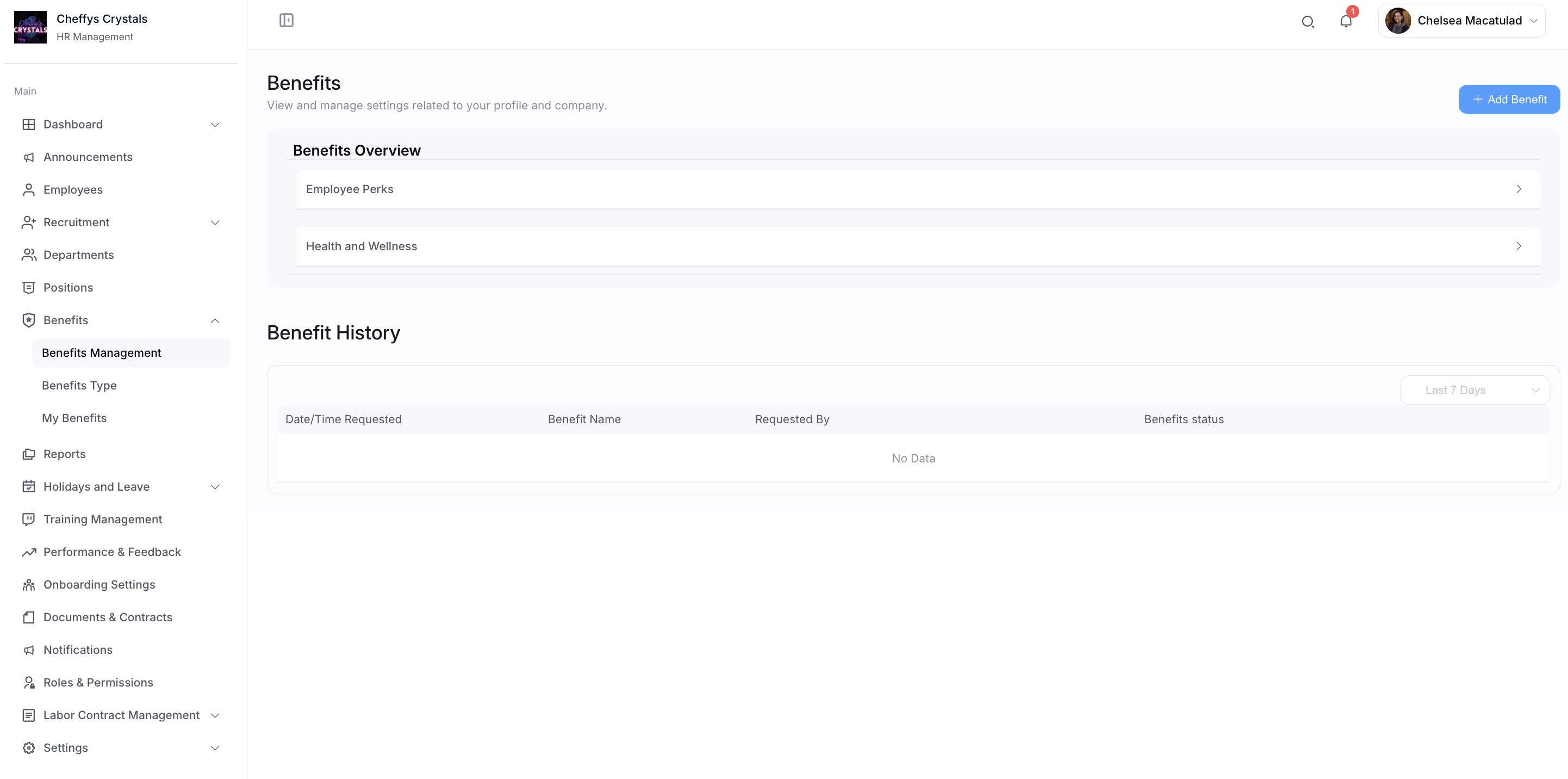Click the sidebar collapse toggle icon
The width and height of the screenshot is (1568, 779).
pyautogui.click(x=286, y=20)
